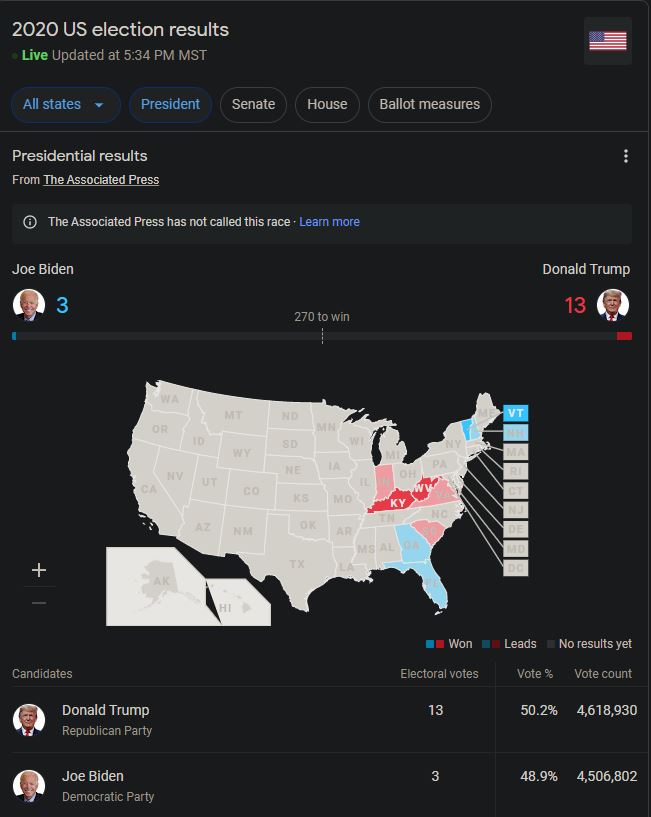
Task: Open the Learn more link
Action: 329,222
